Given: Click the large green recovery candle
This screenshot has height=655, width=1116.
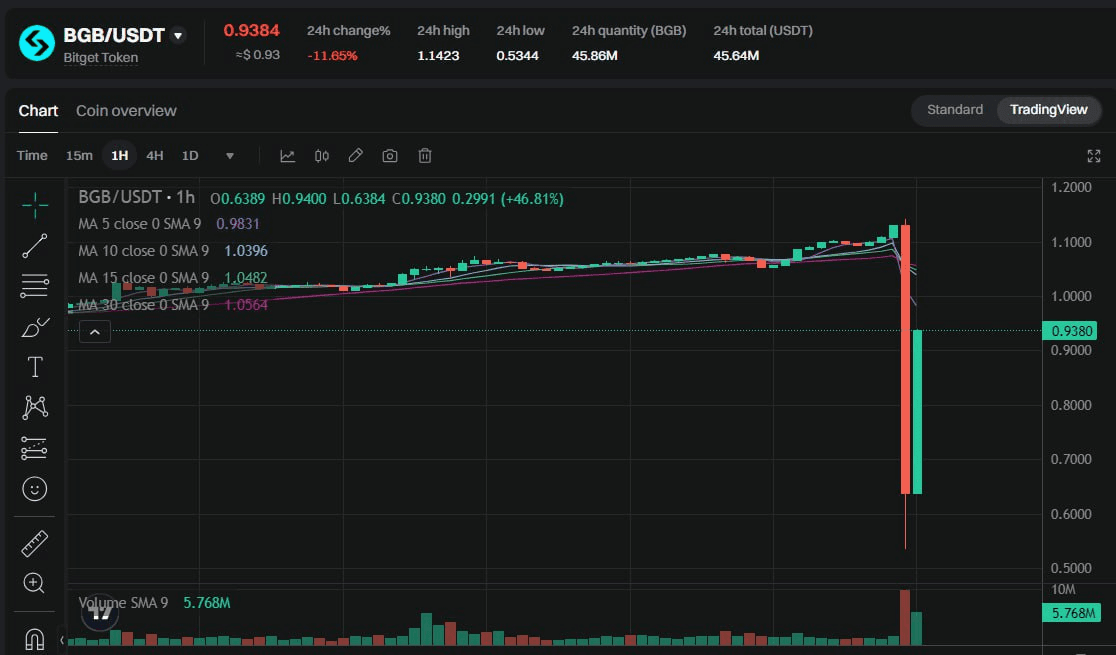Looking at the screenshot, I should [x=917, y=412].
